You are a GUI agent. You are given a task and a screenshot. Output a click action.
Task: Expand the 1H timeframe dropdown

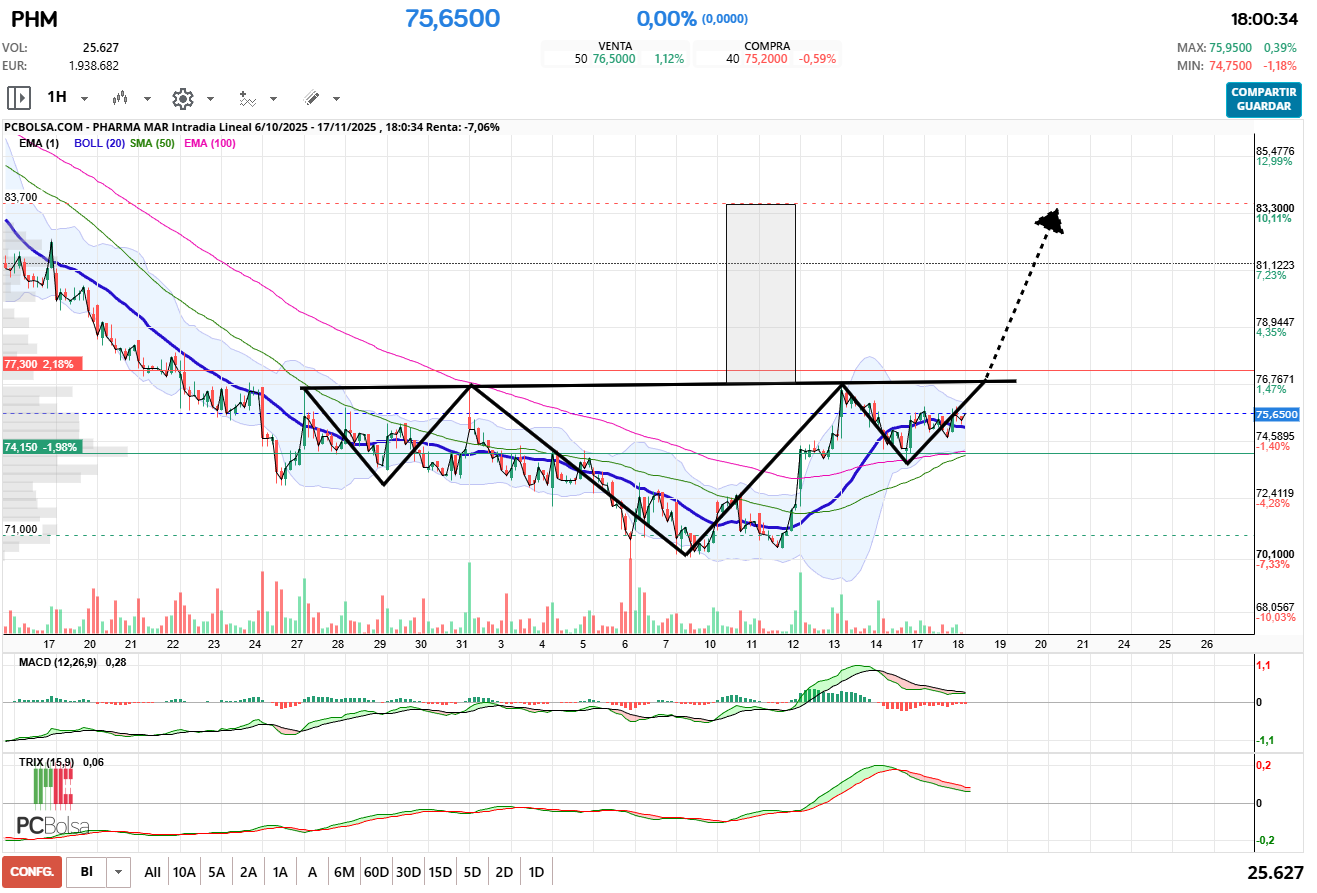[85, 99]
